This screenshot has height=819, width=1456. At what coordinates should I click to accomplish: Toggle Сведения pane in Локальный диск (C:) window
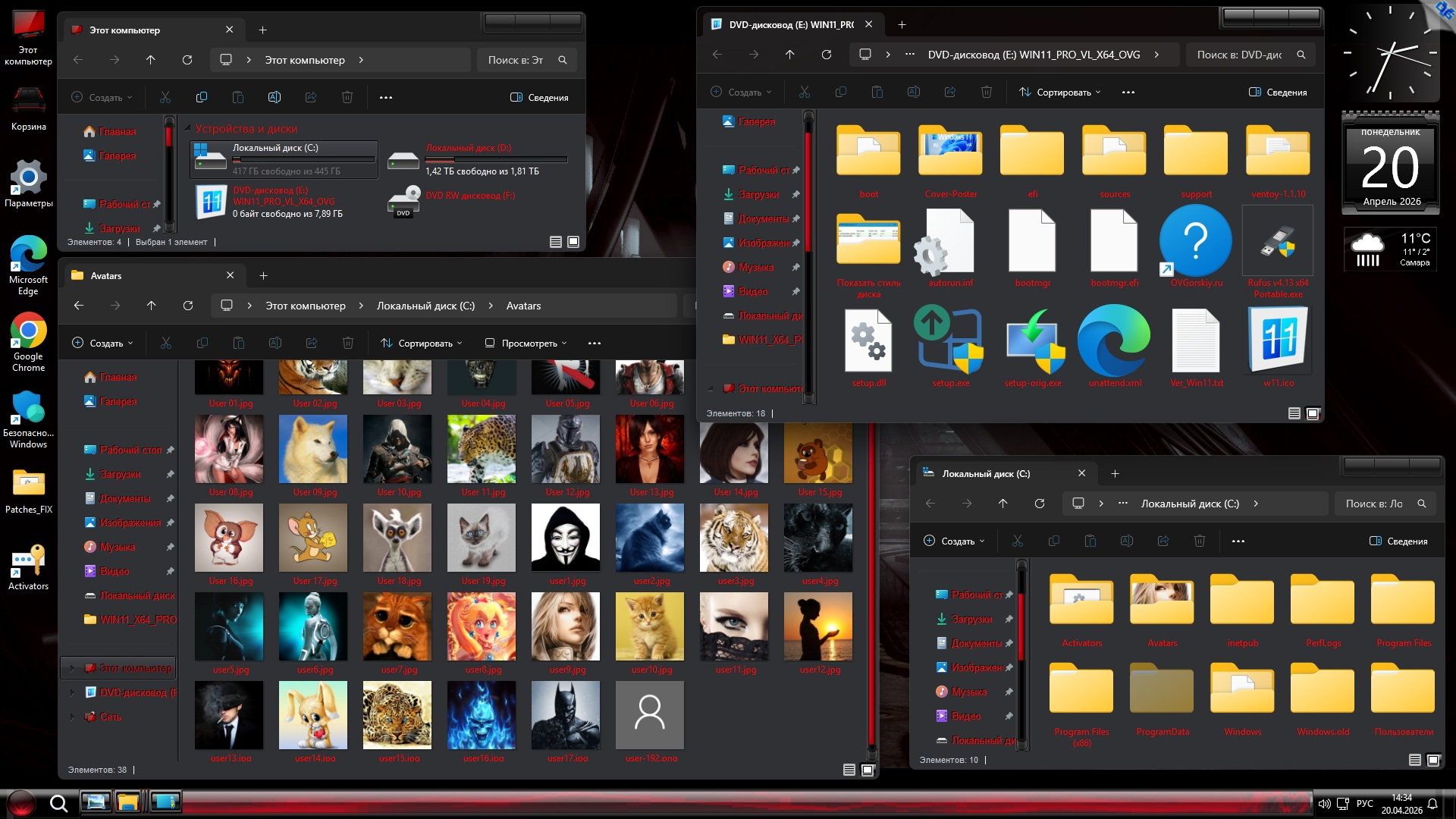click(x=1398, y=541)
